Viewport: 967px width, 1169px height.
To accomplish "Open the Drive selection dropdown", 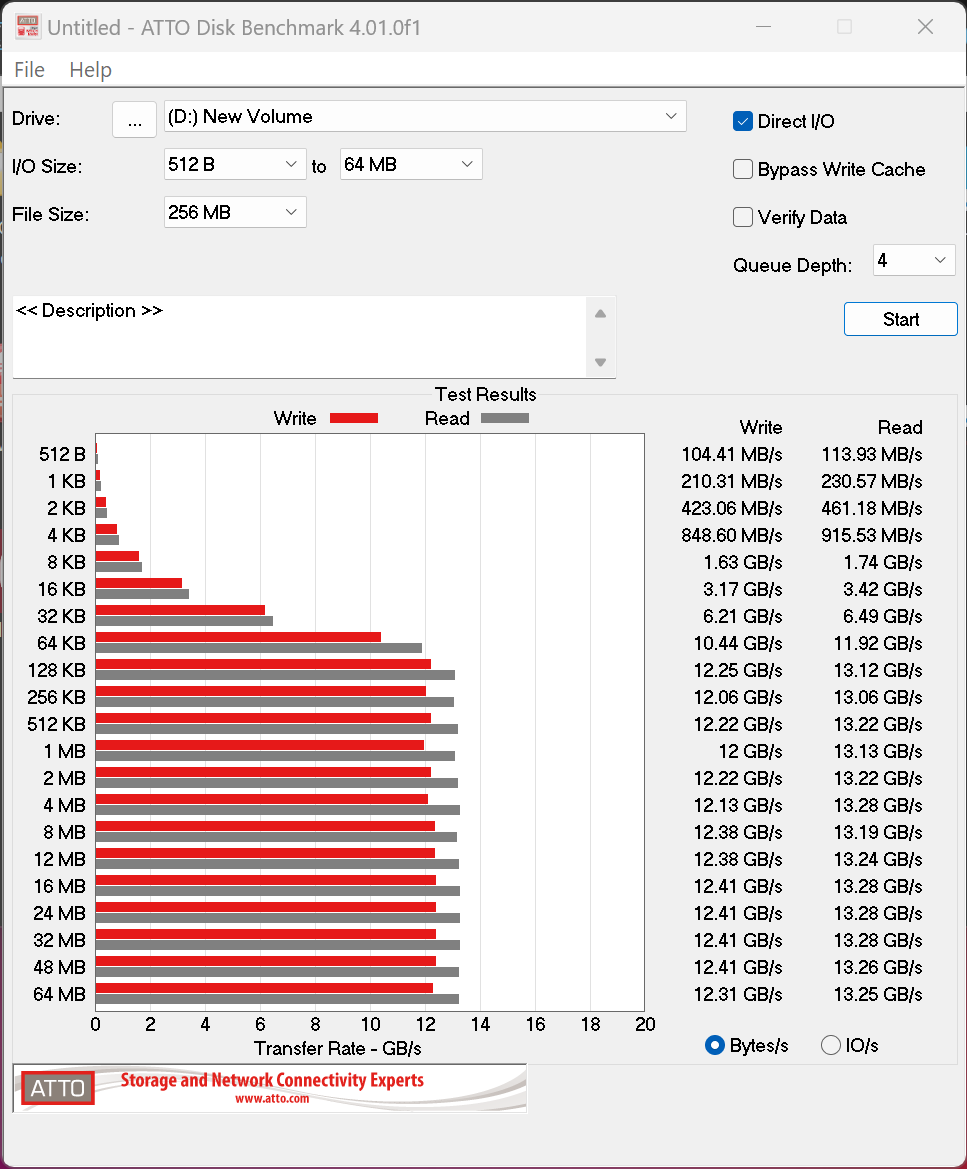I will (x=425, y=117).
